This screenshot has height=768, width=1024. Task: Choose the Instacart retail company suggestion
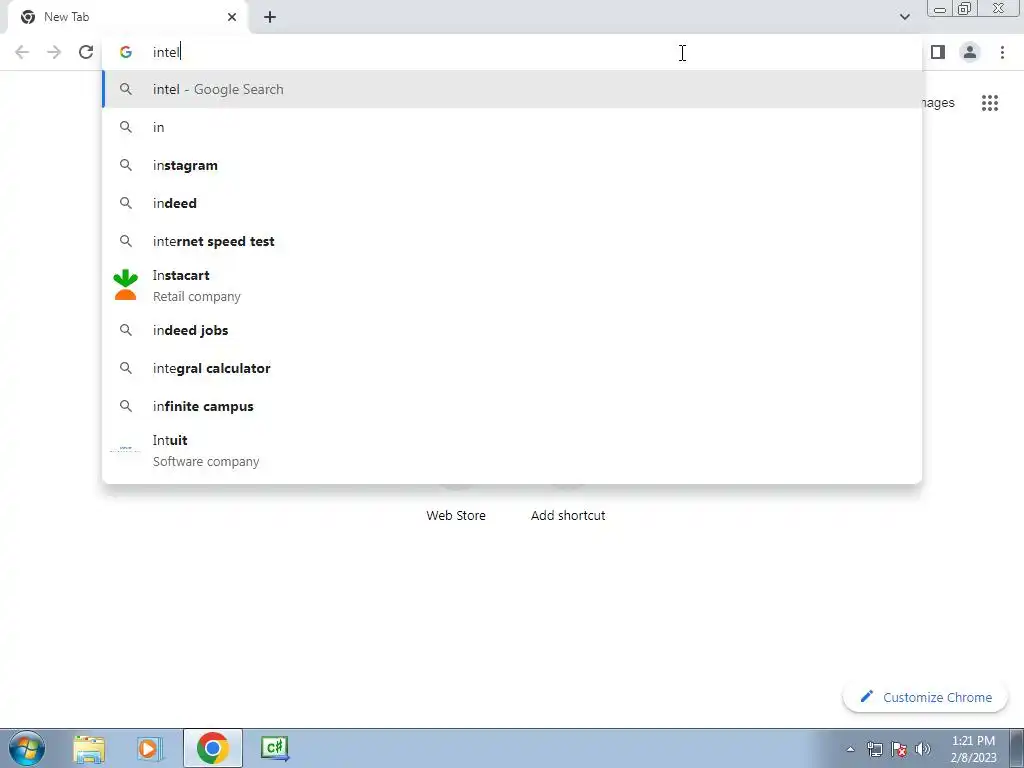click(x=512, y=285)
